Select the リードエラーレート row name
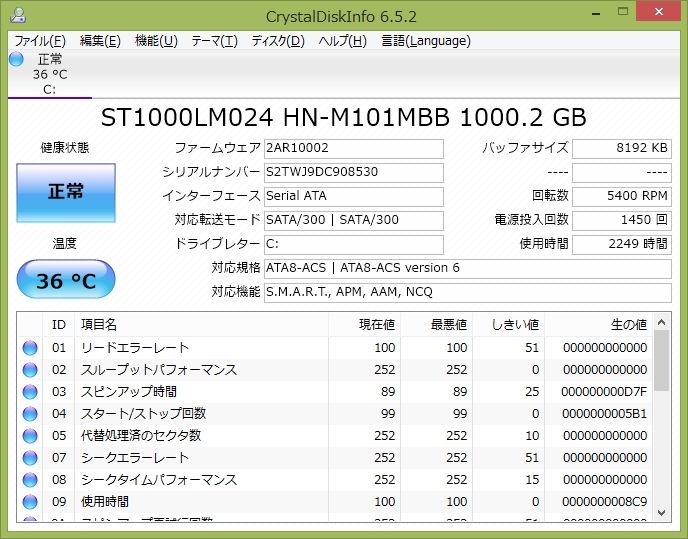Screen dimensions: 688x539 click(x=135, y=348)
